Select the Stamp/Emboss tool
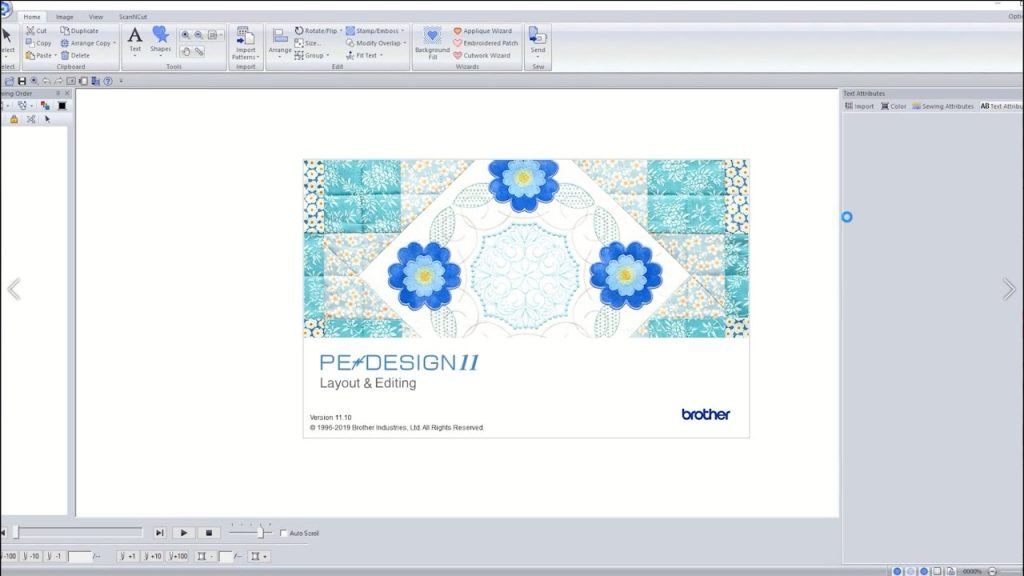 pos(376,30)
